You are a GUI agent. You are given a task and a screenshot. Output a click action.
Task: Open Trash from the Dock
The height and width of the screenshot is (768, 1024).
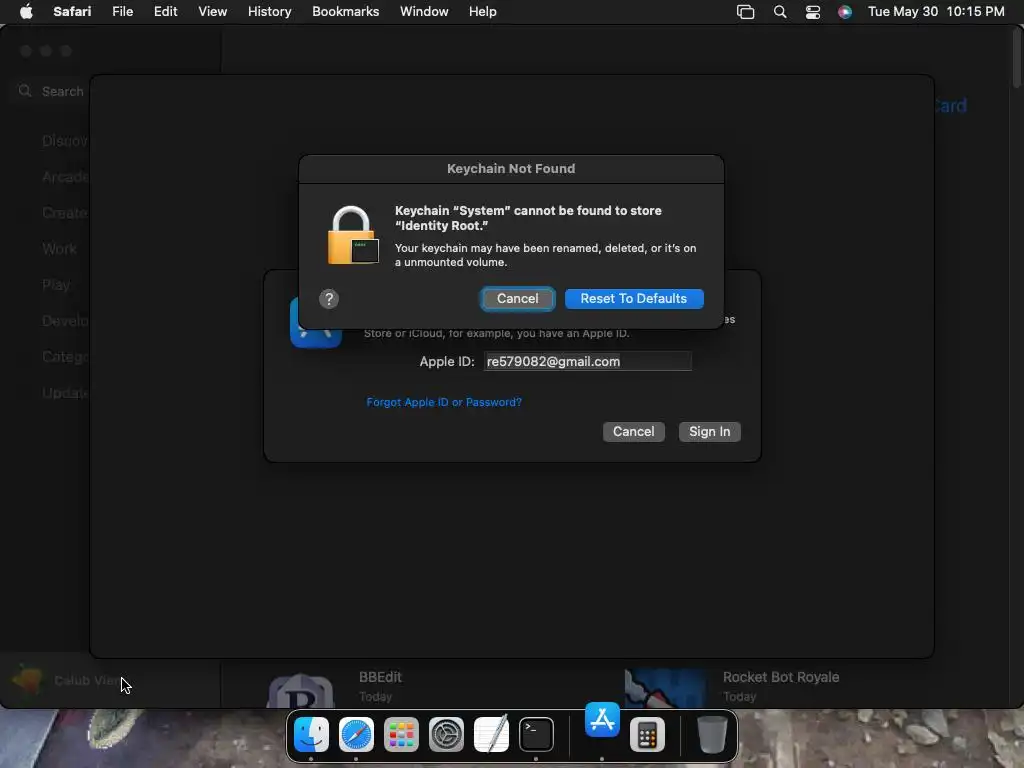click(712, 735)
